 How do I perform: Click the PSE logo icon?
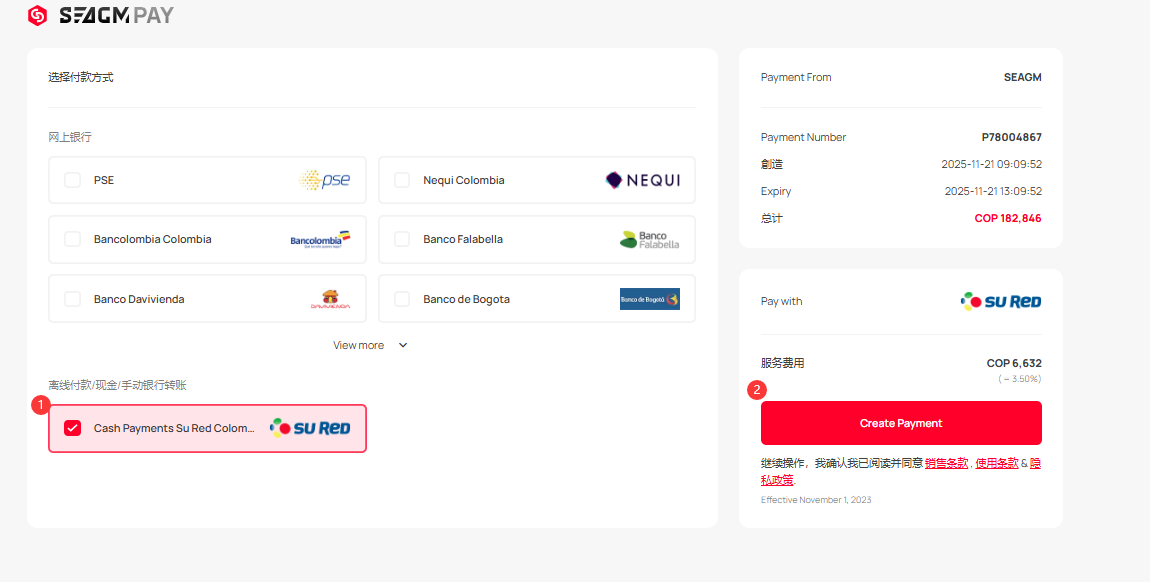(x=324, y=180)
